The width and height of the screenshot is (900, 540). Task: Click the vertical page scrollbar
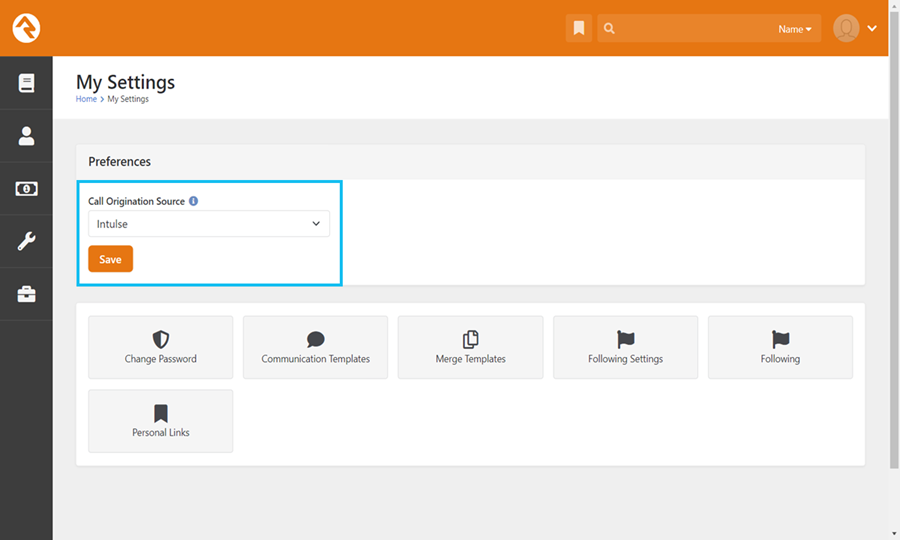[894, 239]
